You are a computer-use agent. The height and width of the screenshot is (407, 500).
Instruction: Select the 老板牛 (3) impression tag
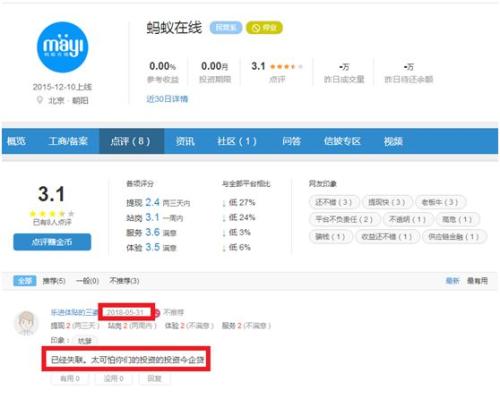pyautogui.click(x=440, y=202)
